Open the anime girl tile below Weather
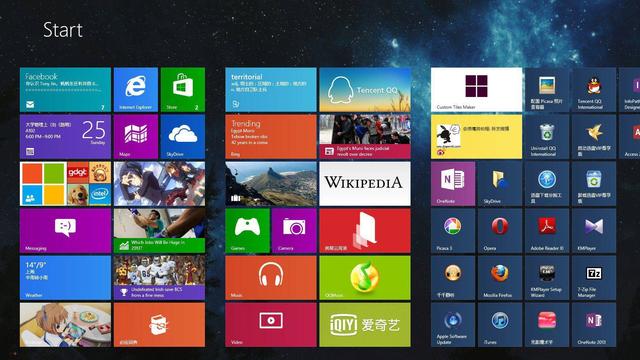This screenshot has width=640, height=360. pyautogui.click(x=65, y=324)
